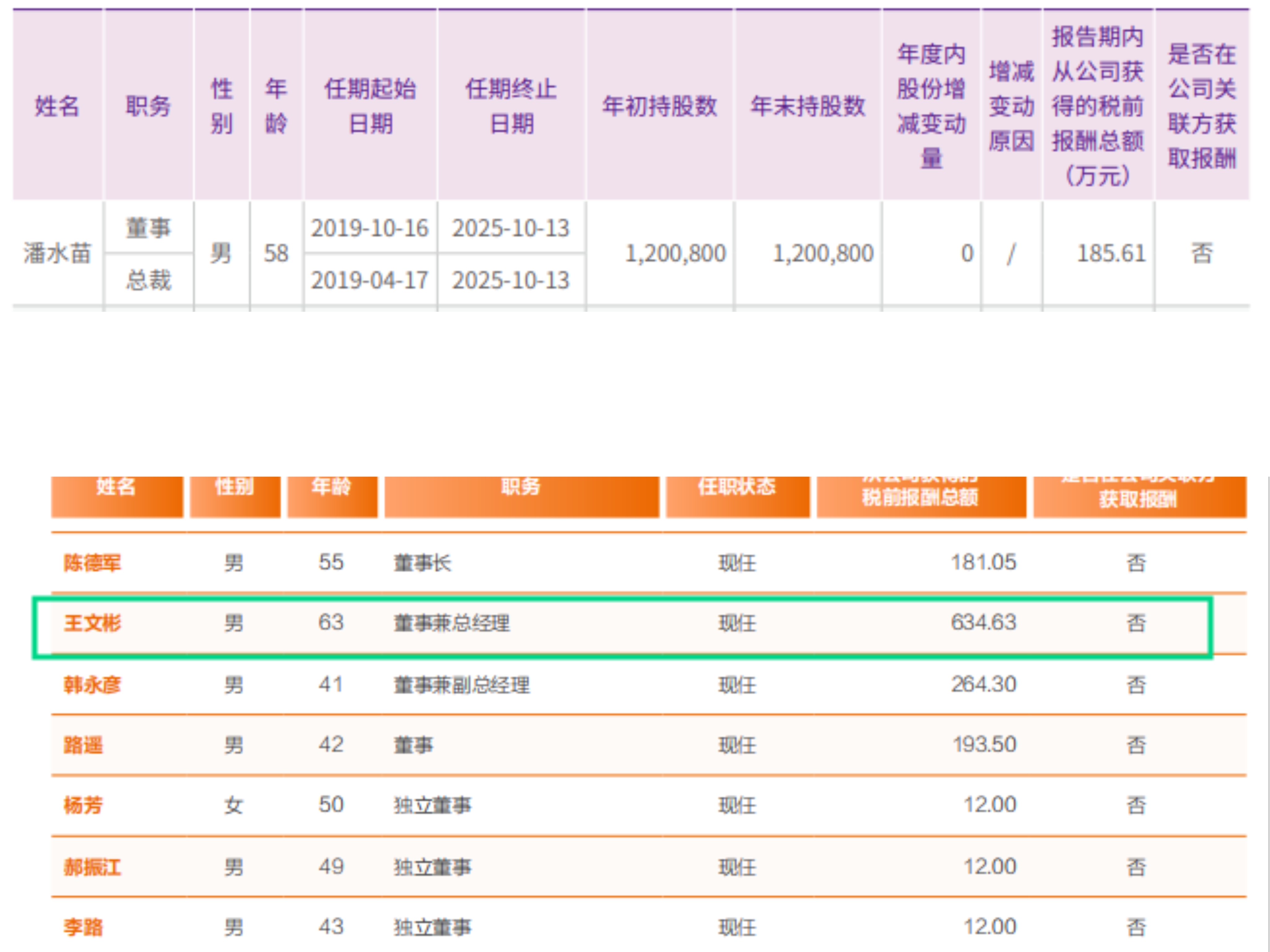Click the name 杨芳
The image size is (1270, 952).
pos(83,805)
